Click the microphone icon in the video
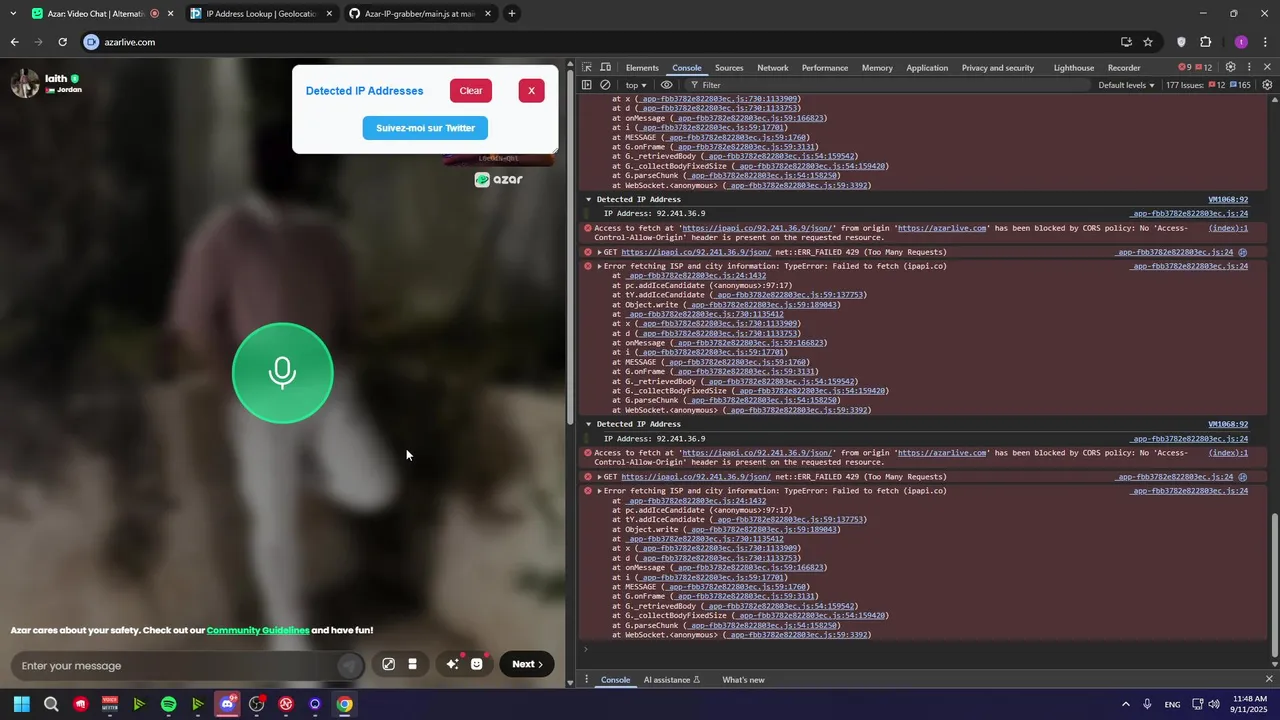 pos(282,373)
